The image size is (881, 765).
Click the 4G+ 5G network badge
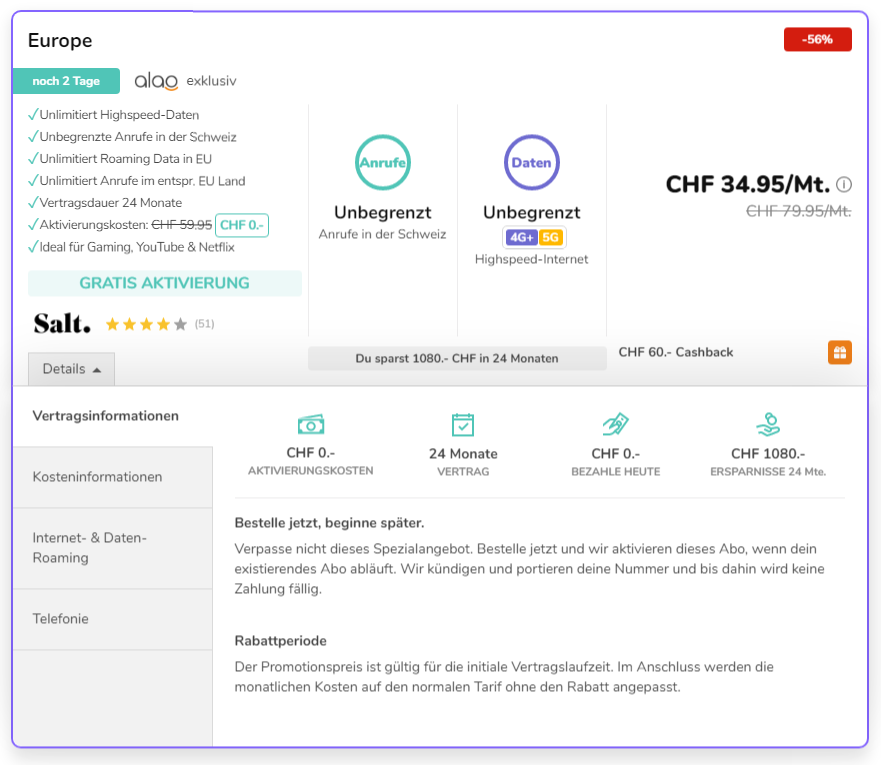click(534, 237)
